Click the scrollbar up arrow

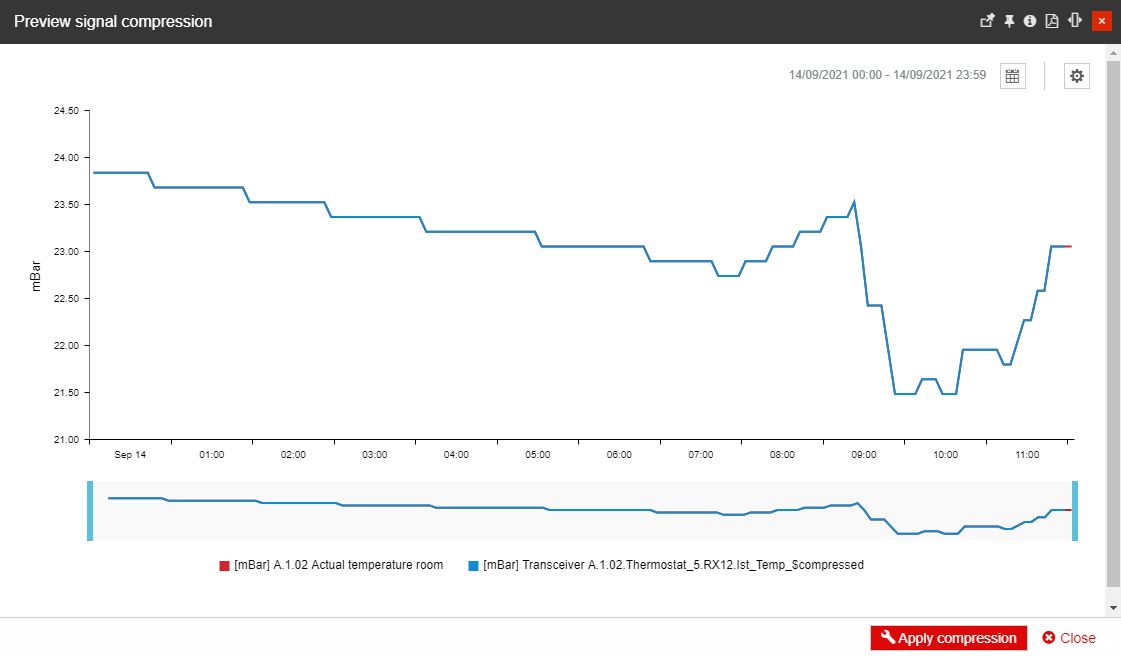click(1113, 51)
